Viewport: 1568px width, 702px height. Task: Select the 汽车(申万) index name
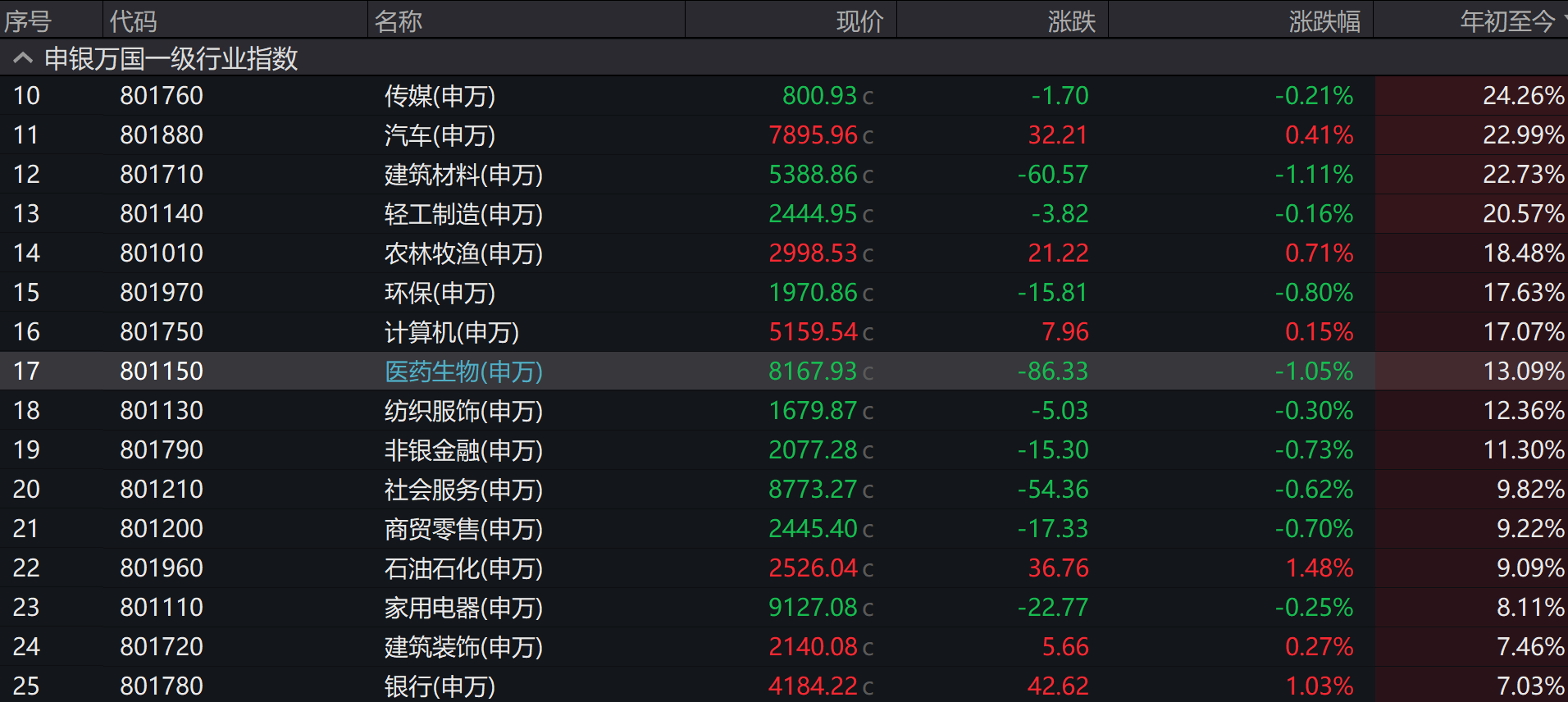(x=440, y=135)
